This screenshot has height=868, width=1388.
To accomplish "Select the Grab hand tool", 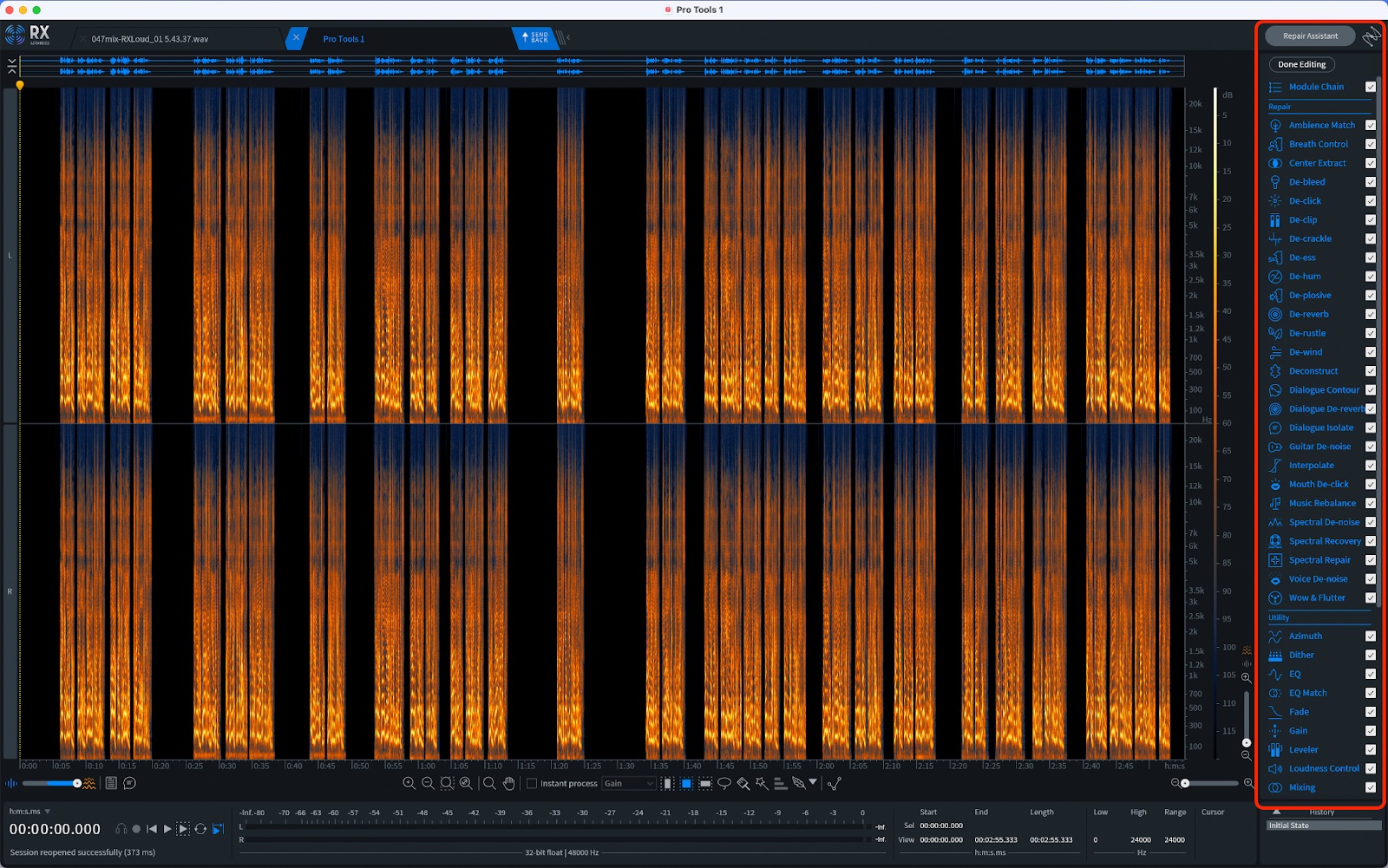I will (x=509, y=783).
